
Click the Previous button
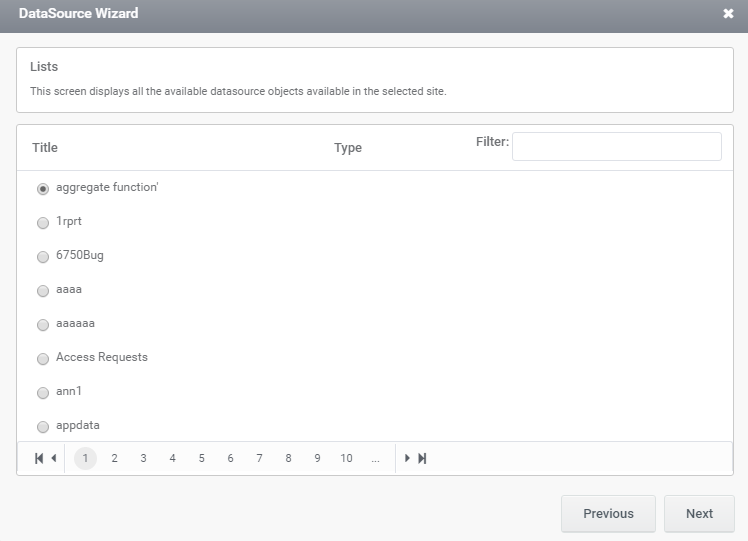(x=608, y=514)
